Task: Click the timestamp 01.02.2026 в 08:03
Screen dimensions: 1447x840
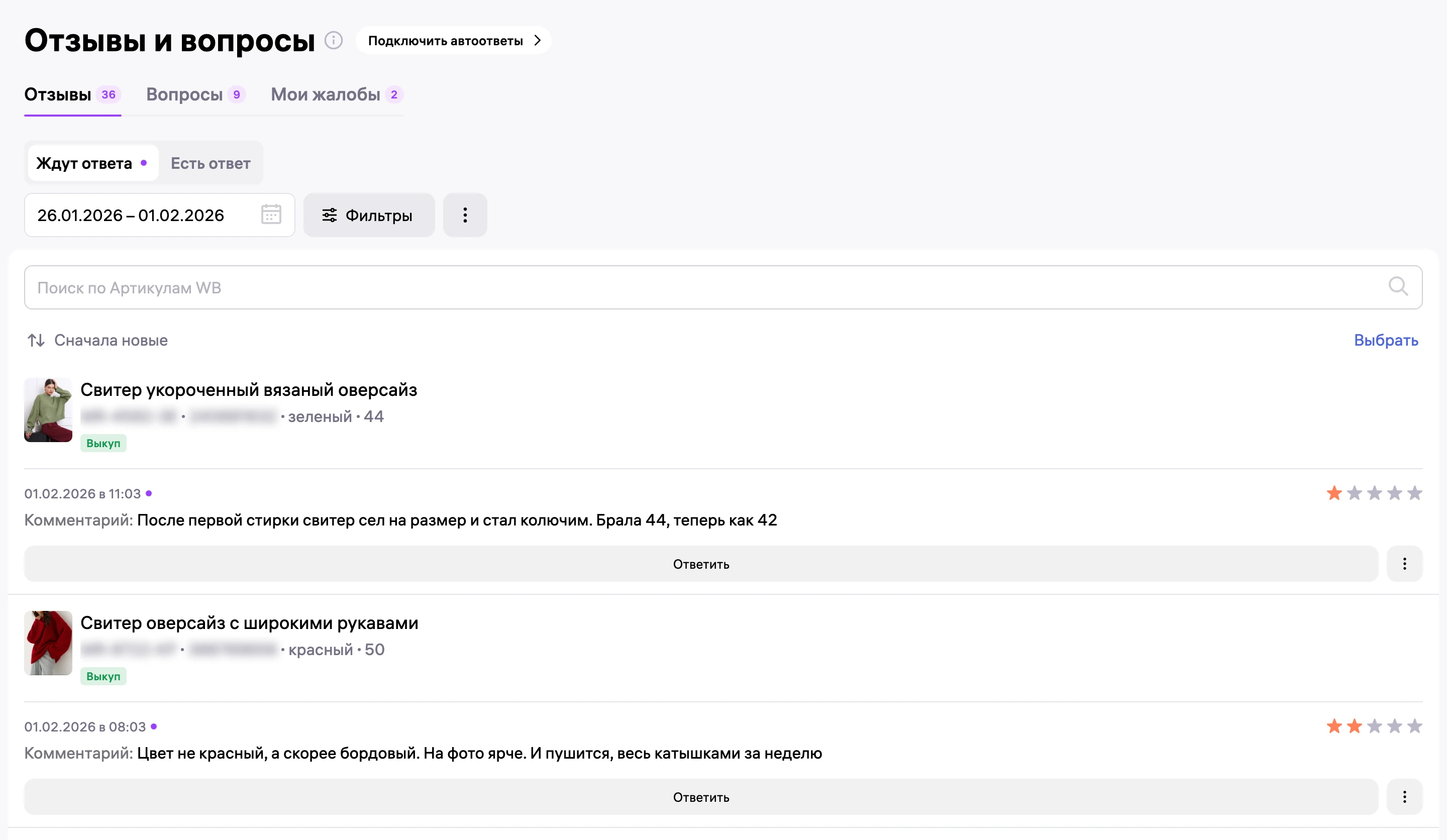Action: pos(85,727)
